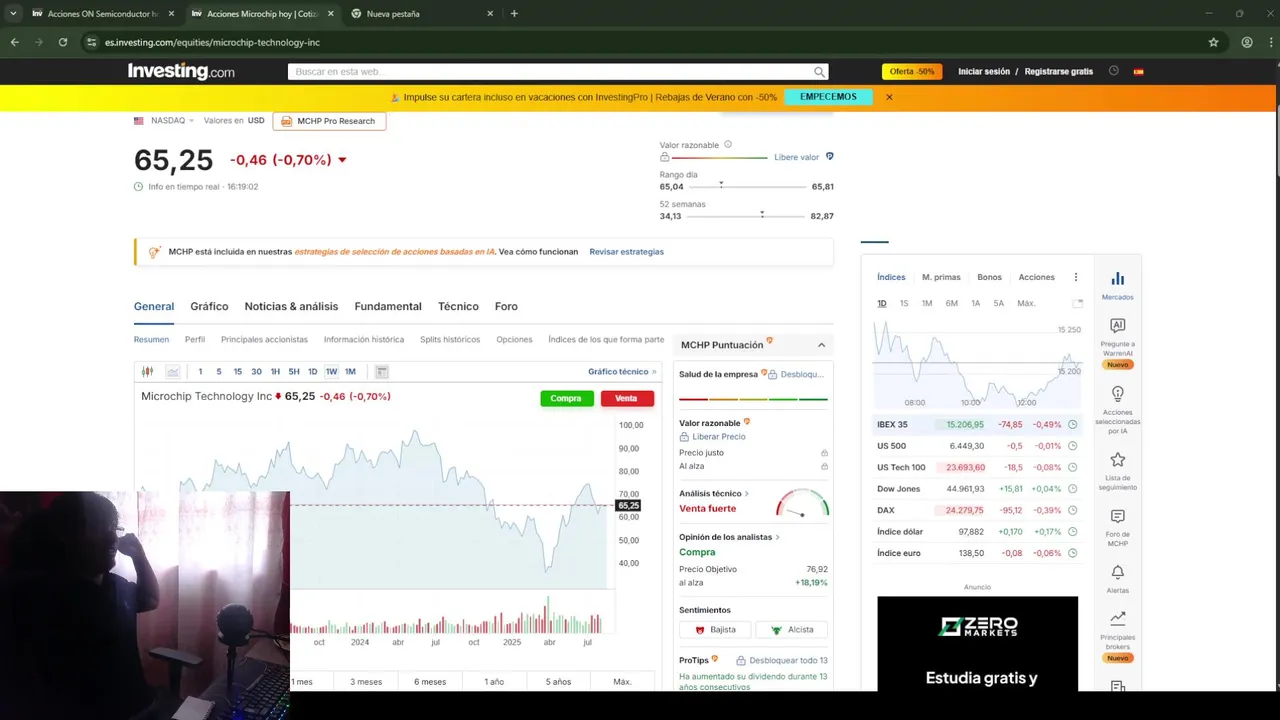Click the search magnifier icon
The height and width of the screenshot is (720, 1280).
(x=819, y=72)
